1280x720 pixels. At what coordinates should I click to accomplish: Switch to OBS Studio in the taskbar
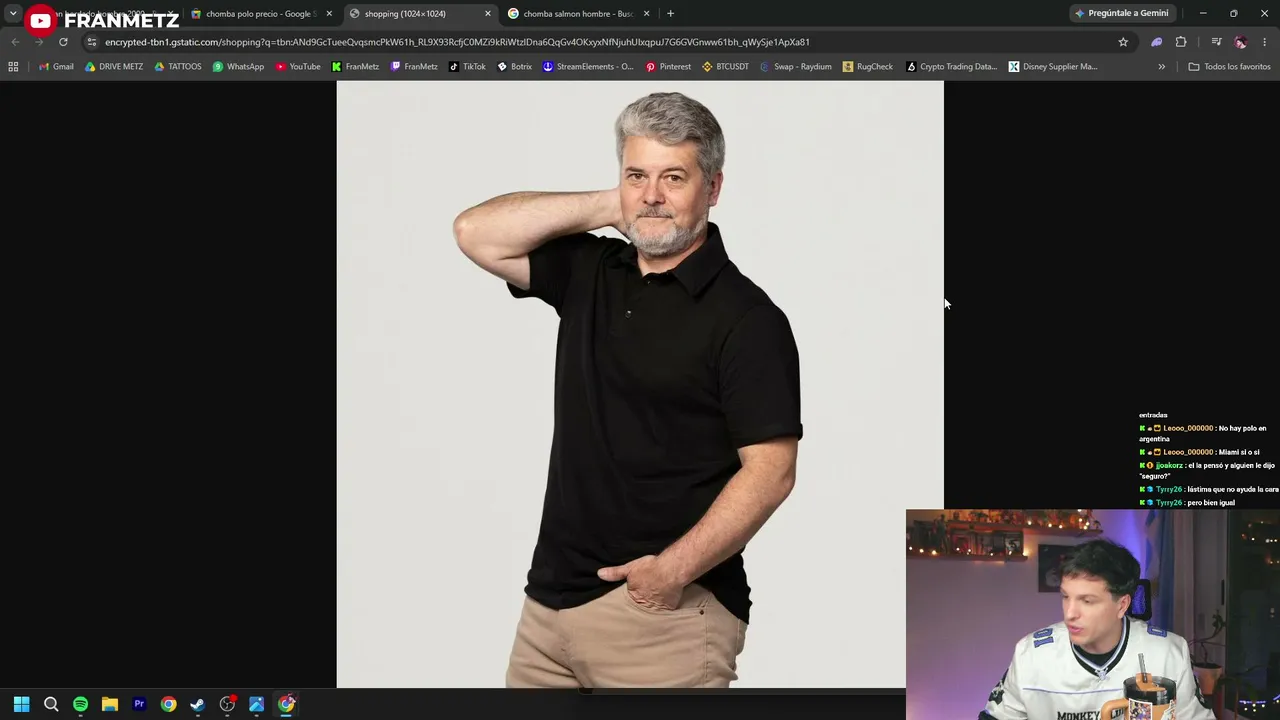tap(227, 704)
